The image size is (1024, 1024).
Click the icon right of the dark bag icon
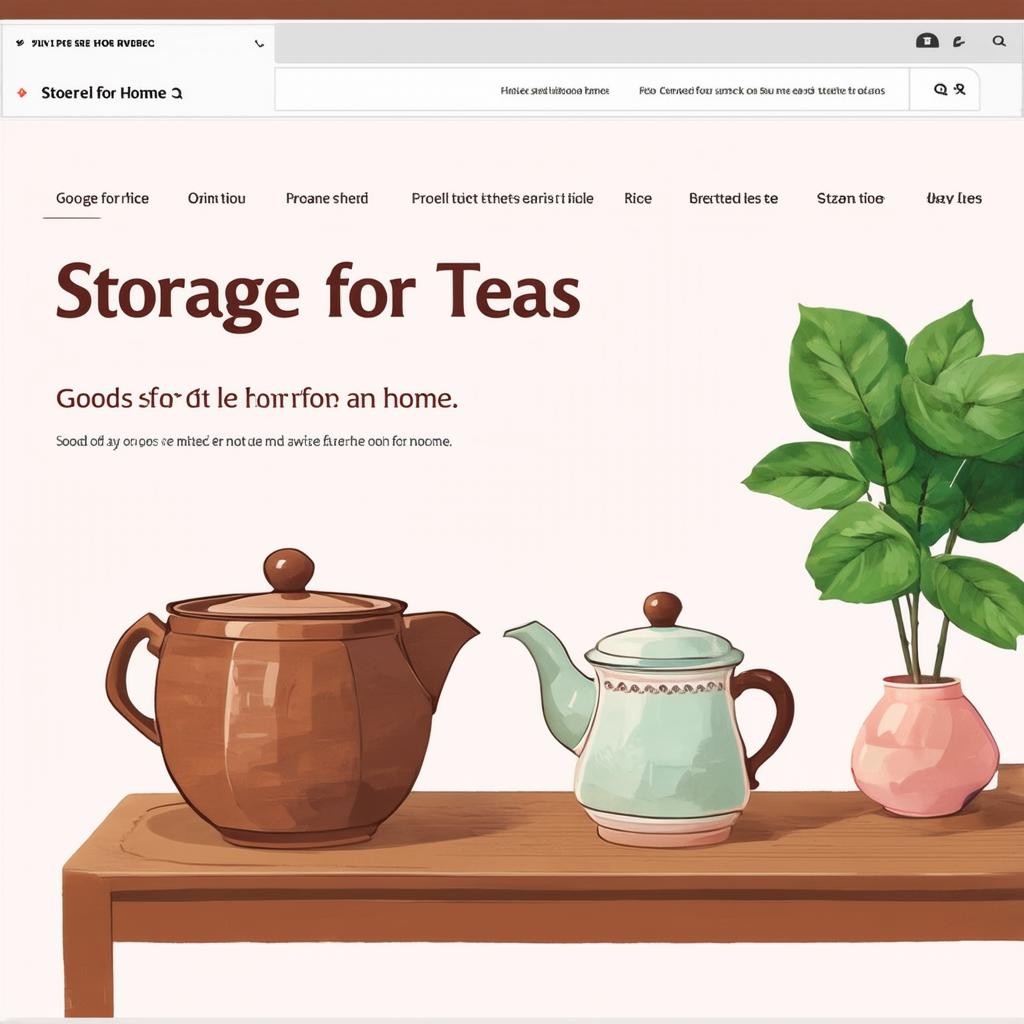coord(959,41)
